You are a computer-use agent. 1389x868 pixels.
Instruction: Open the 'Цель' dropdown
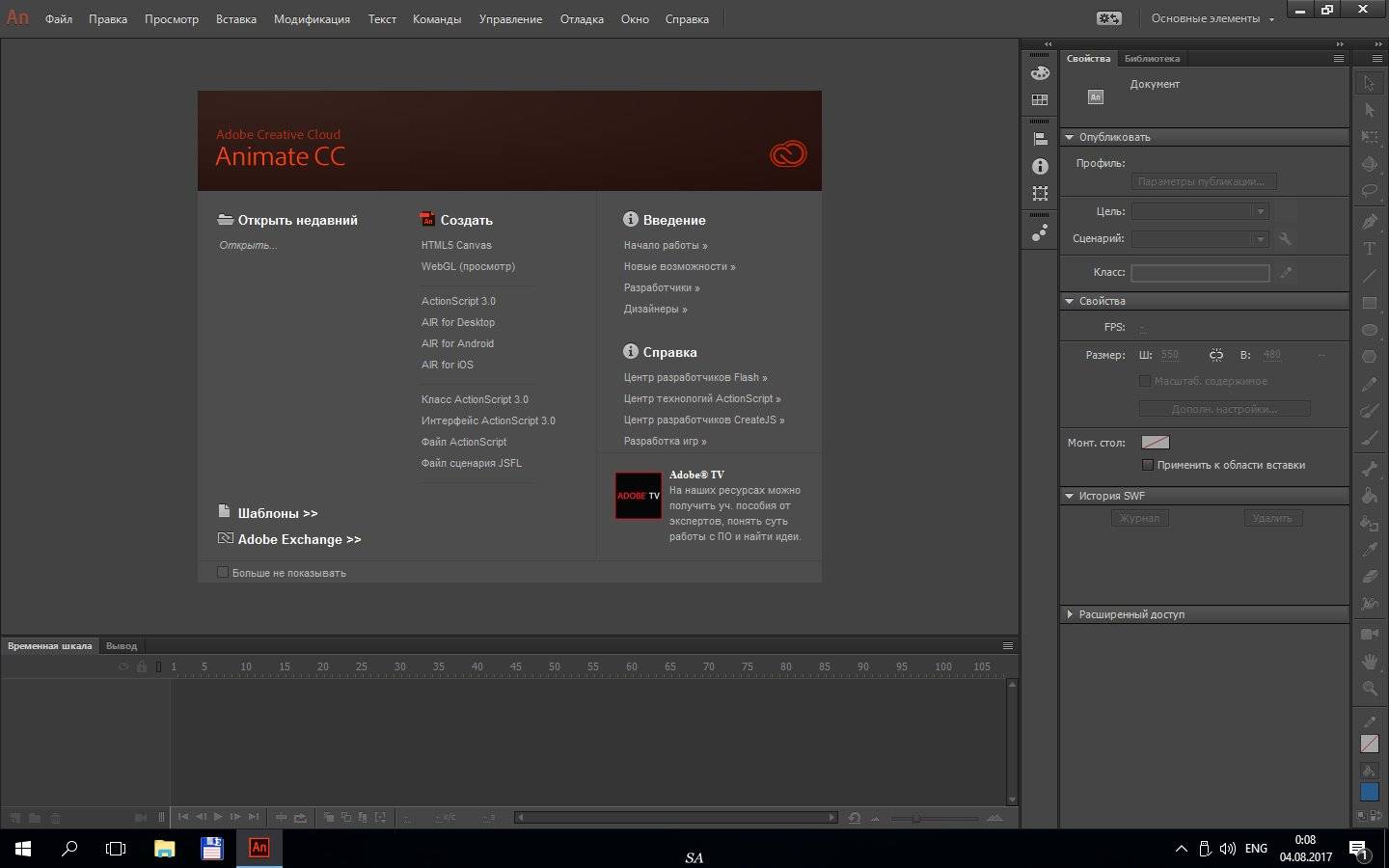pyautogui.click(x=1200, y=211)
